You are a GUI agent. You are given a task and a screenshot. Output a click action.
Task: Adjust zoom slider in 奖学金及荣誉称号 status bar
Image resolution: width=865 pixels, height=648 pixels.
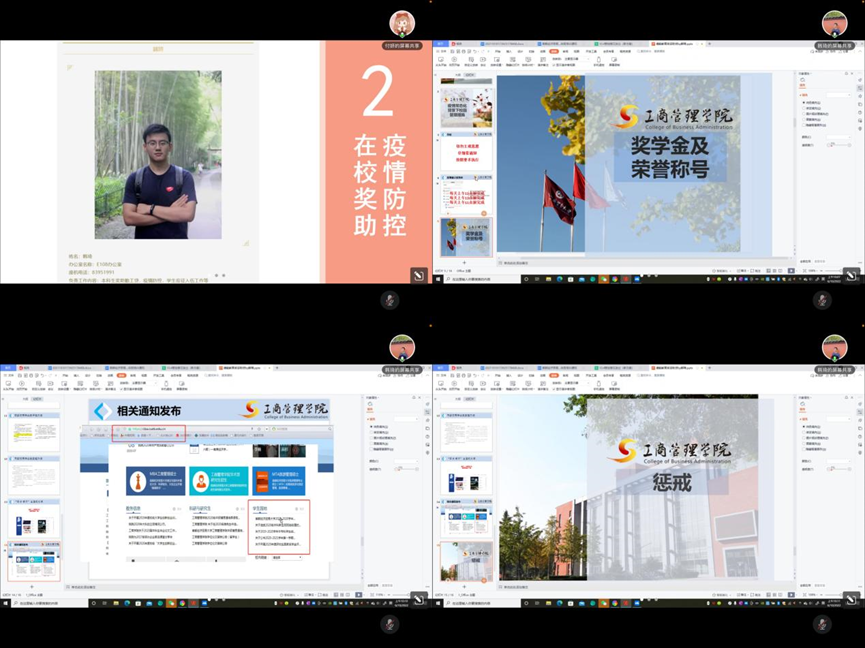coord(836,271)
